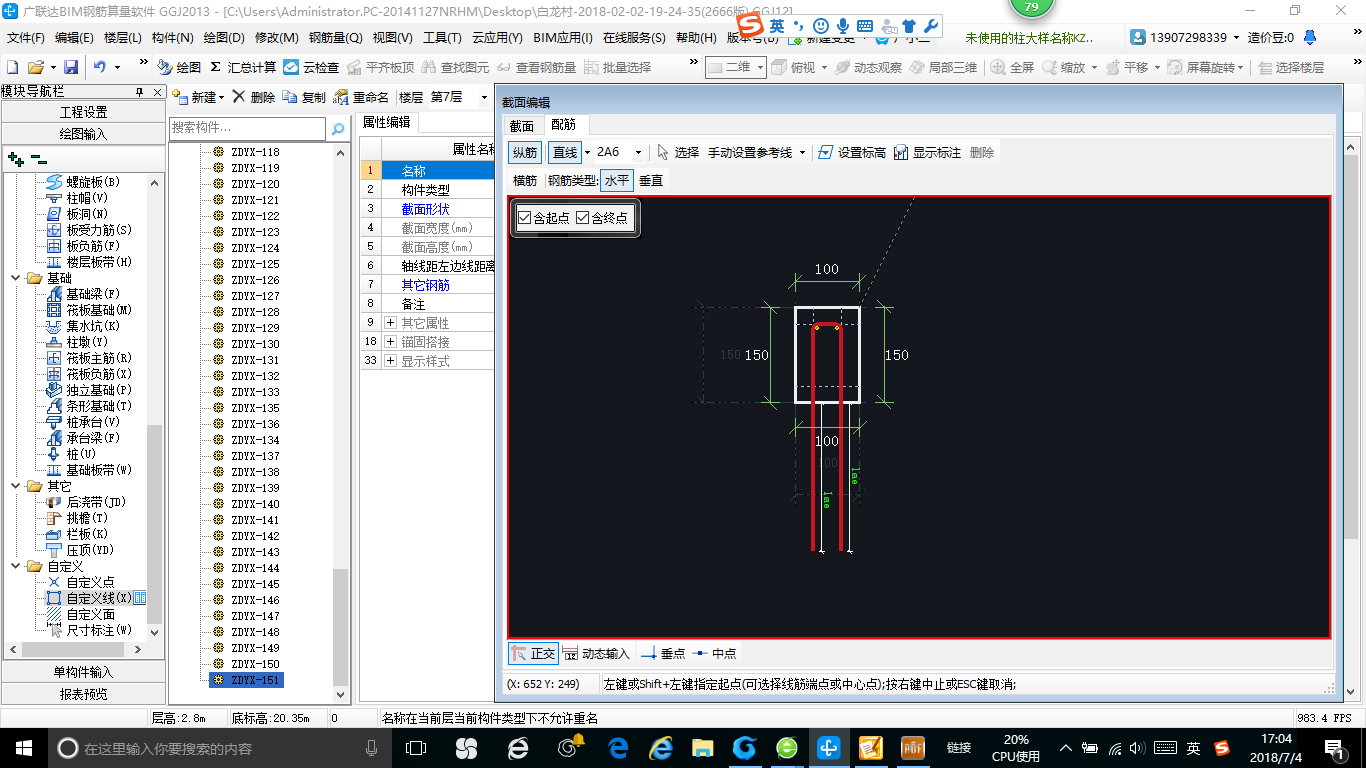
Task: Click the 绘图输入 panel button
Action: coord(83,134)
